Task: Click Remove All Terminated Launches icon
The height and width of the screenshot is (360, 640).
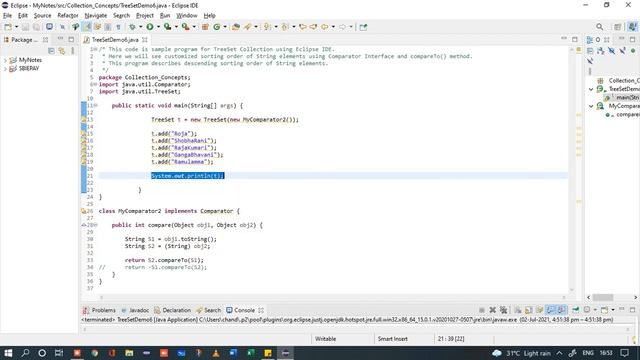Action: click(x=503, y=310)
